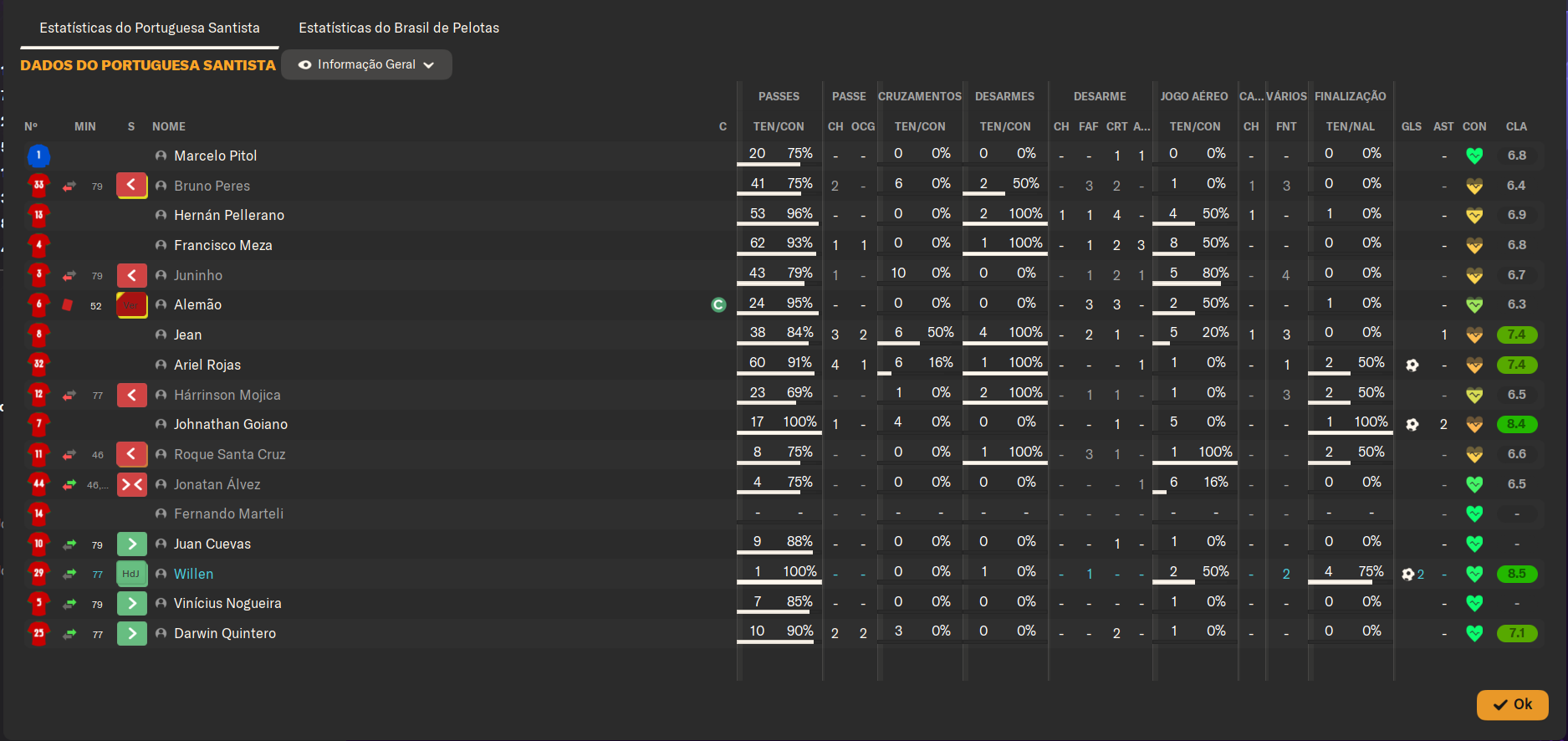Click the red card icon on Alemão's row

tap(68, 305)
